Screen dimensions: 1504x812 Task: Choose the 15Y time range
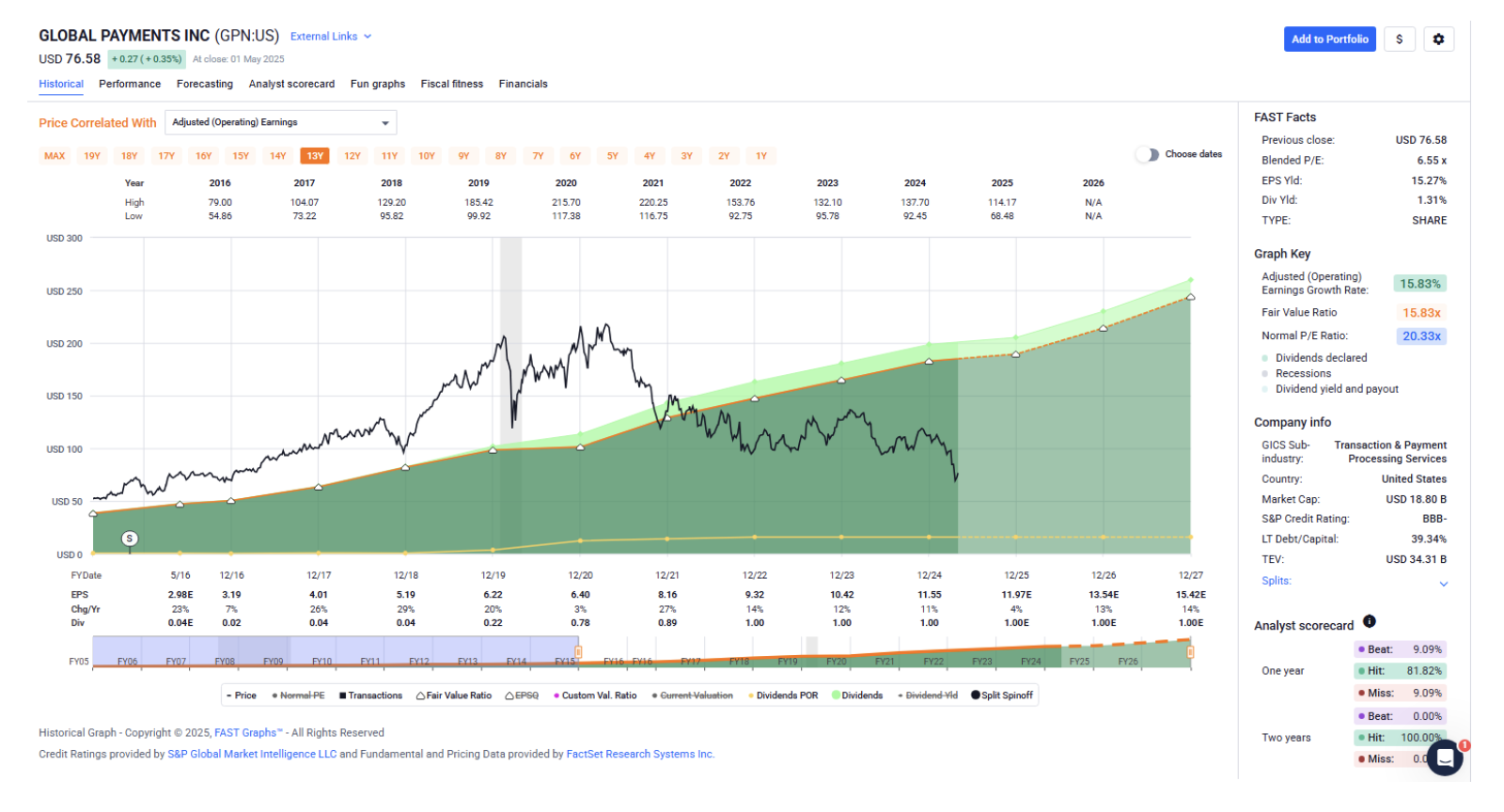coord(241,156)
